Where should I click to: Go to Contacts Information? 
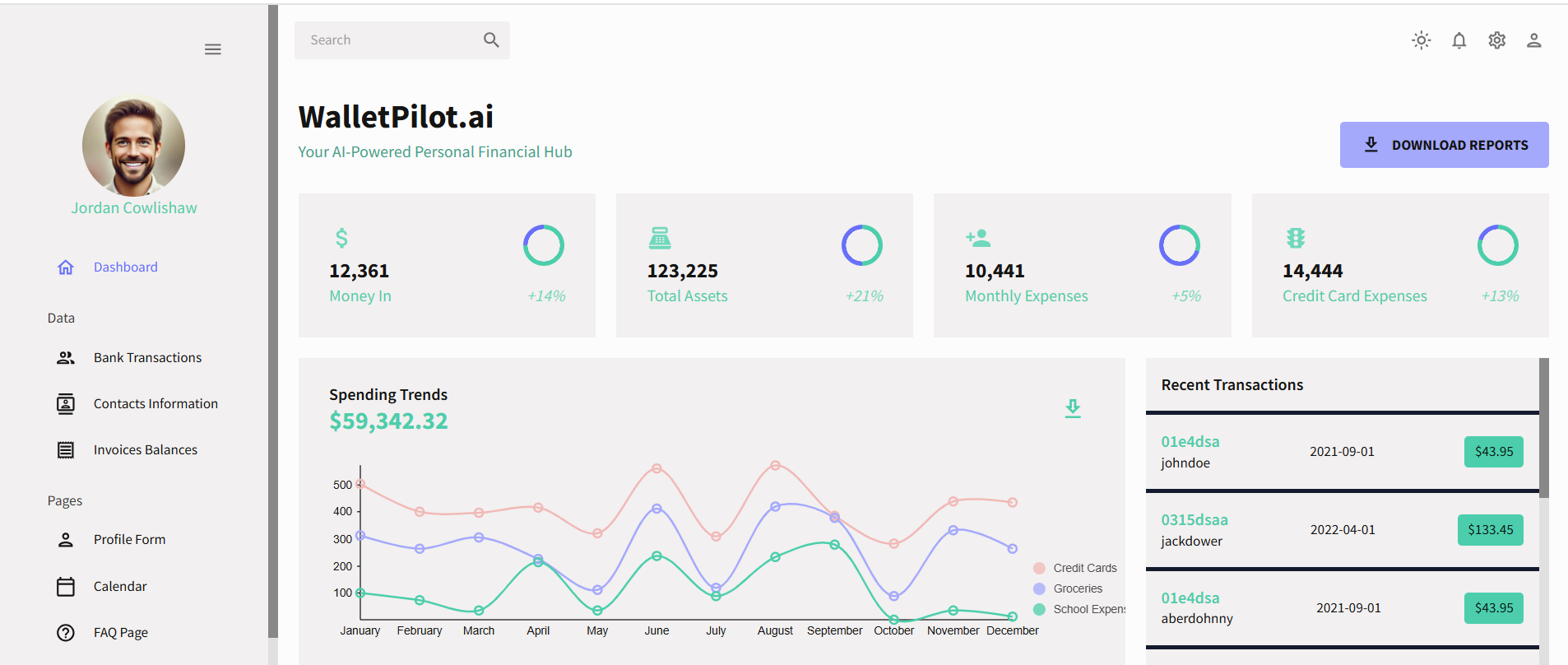point(156,404)
